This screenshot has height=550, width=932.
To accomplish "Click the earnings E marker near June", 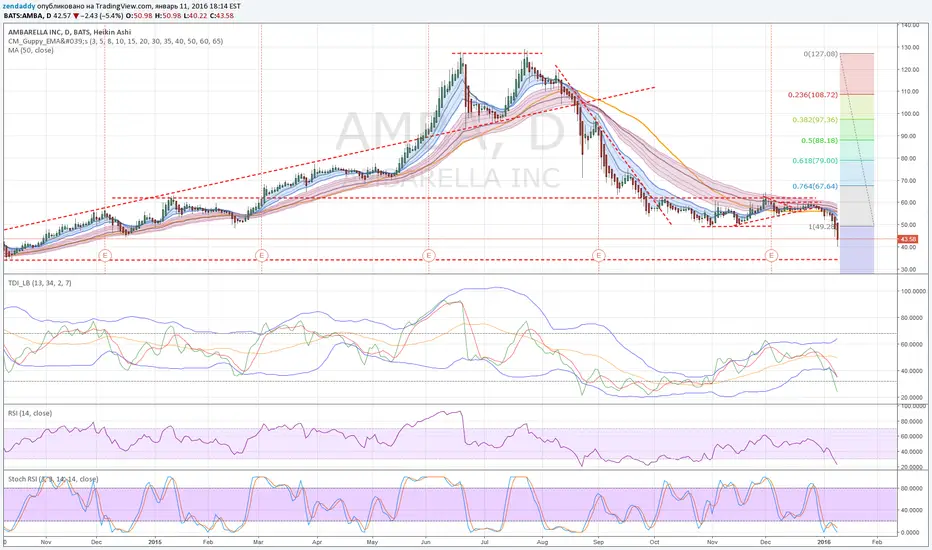I will click(x=429, y=255).
